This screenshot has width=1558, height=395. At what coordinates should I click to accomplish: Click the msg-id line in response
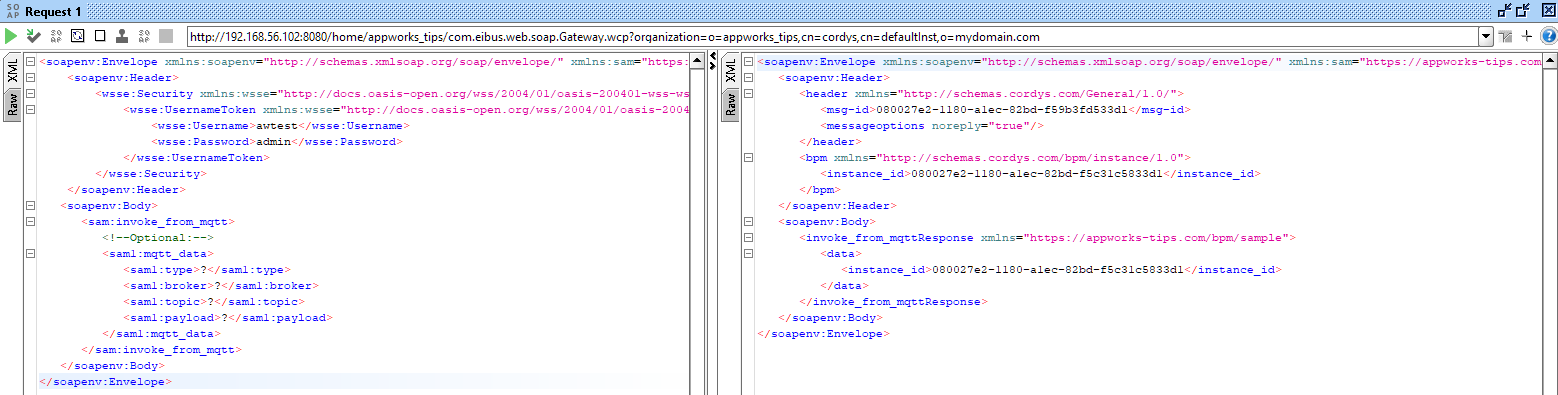coord(1006,110)
